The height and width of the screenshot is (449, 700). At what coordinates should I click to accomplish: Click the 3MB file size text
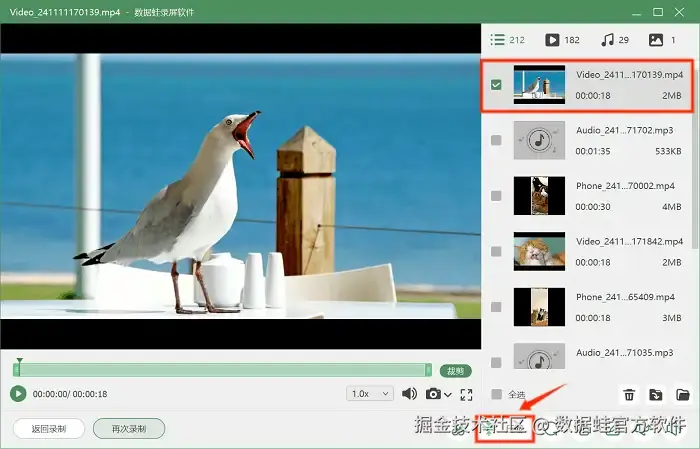[x=672, y=318]
